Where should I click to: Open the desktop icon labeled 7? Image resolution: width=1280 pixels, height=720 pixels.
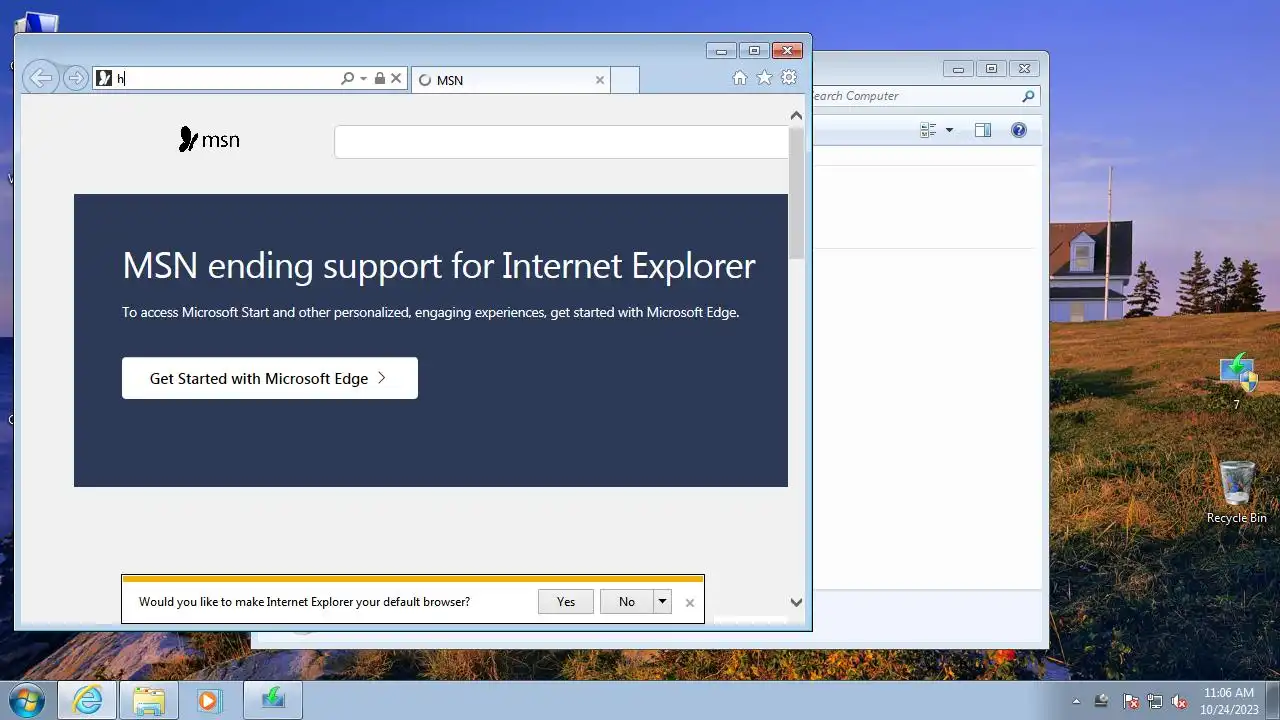(1237, 380)
